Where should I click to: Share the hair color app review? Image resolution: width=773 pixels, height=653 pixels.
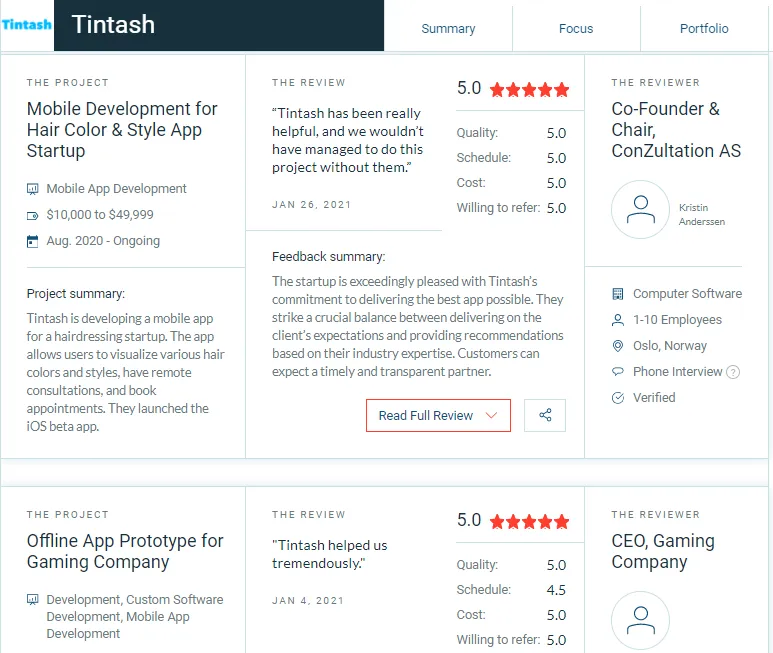[x=545, y=415]
